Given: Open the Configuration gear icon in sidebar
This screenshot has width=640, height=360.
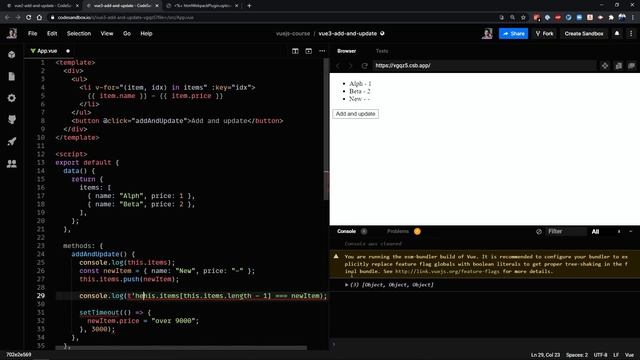Looking at the screenshot, I should (x=12, y=98).
